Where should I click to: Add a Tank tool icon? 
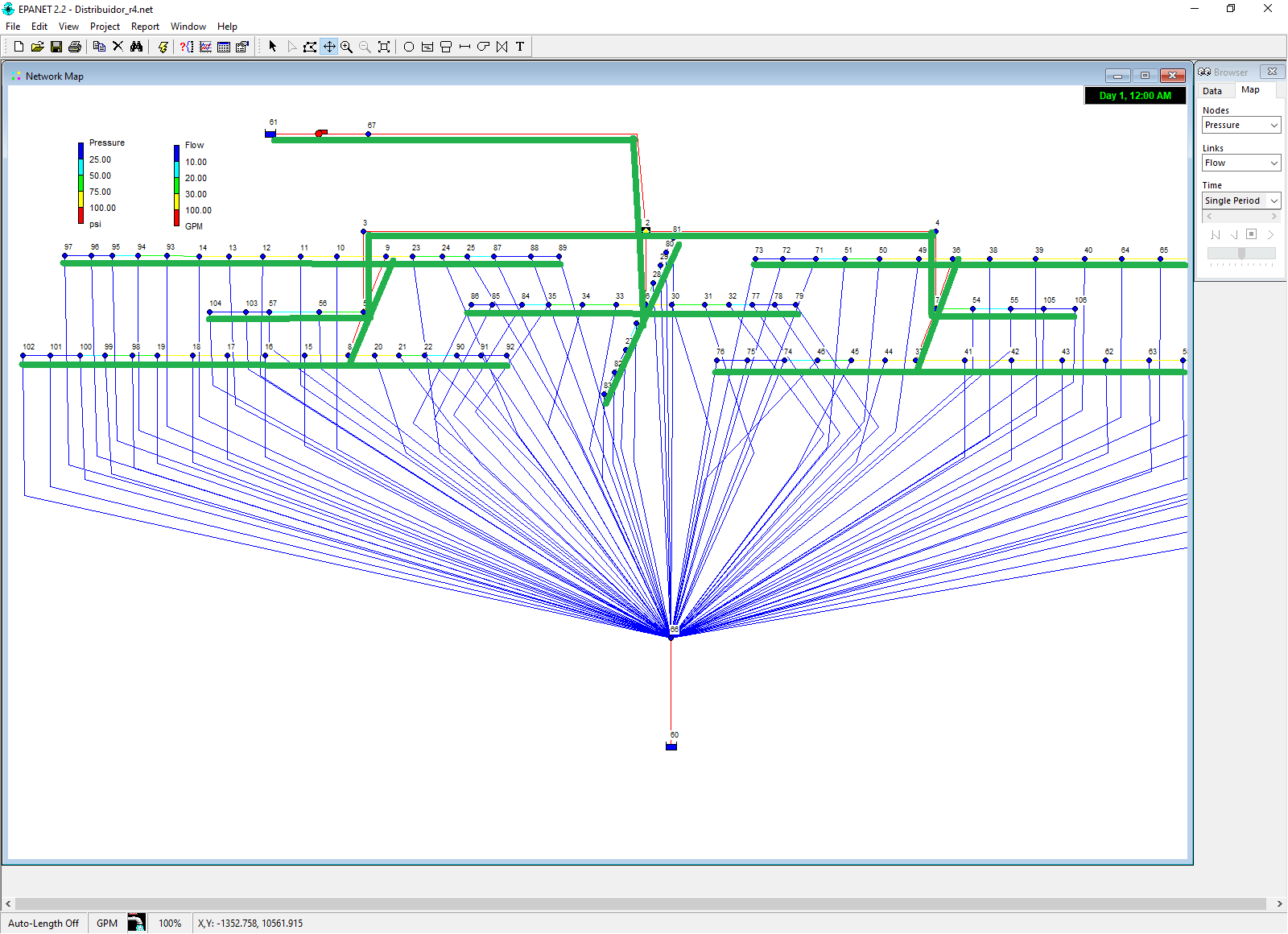coord(446,47)
